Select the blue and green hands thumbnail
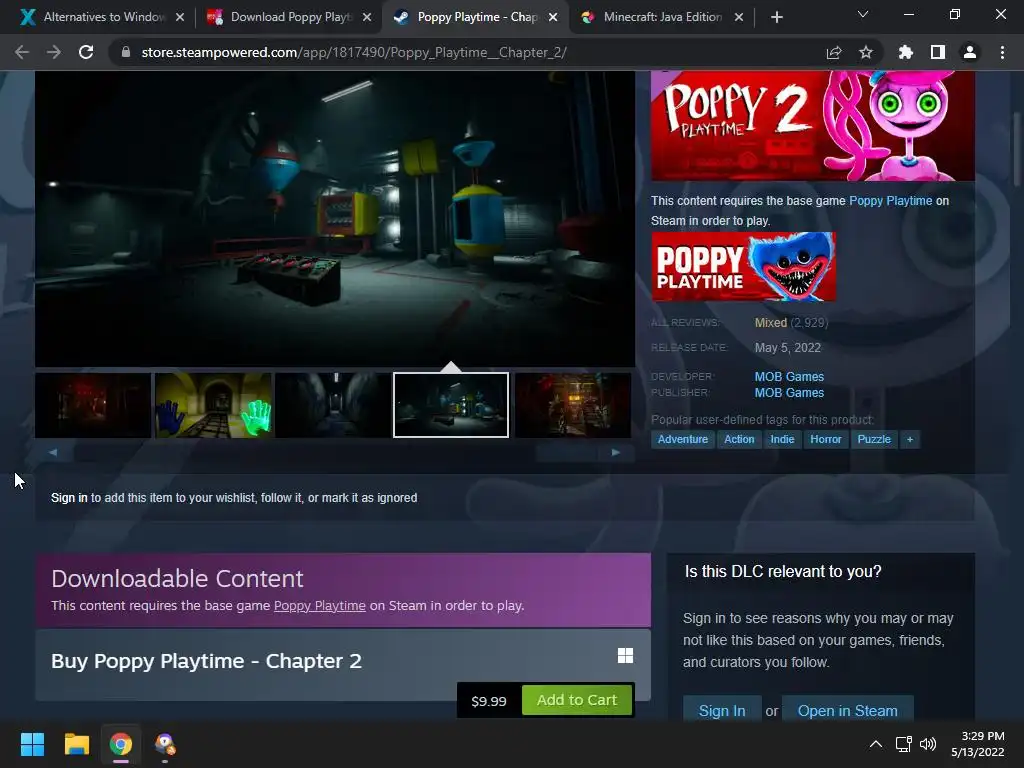The image size is (1024, 768). pos(213,405)
